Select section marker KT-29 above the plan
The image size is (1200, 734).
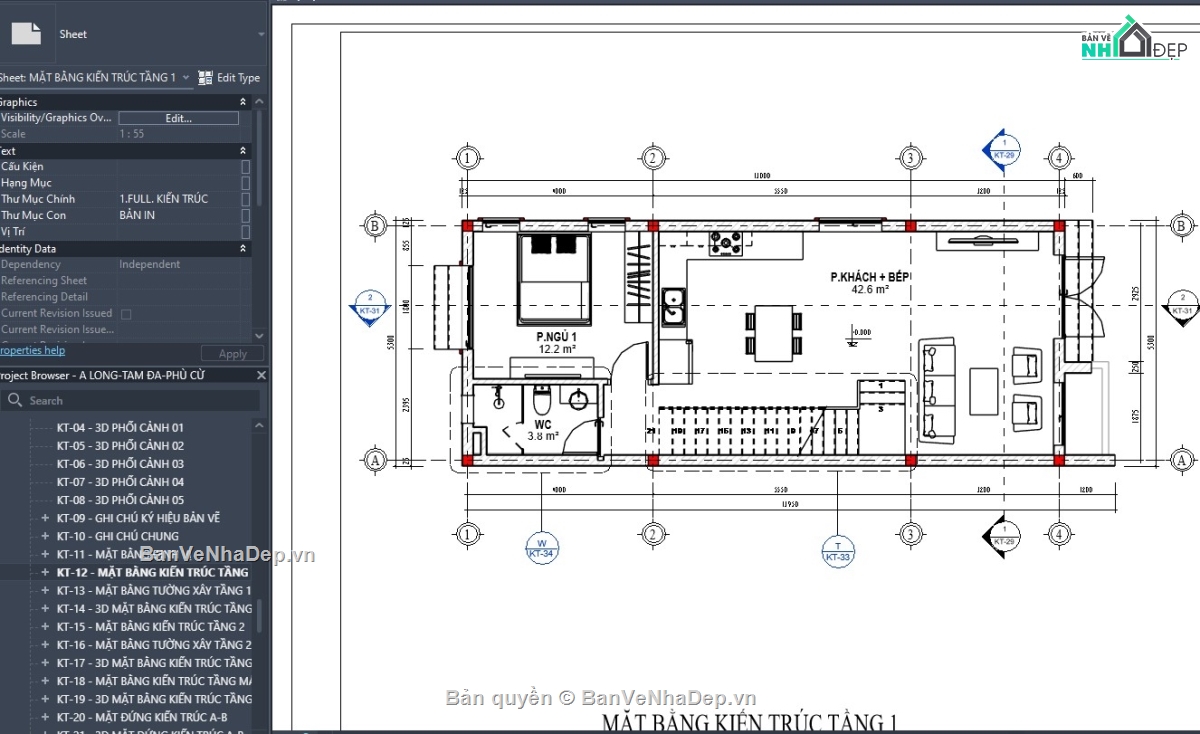coord(1003,151)
